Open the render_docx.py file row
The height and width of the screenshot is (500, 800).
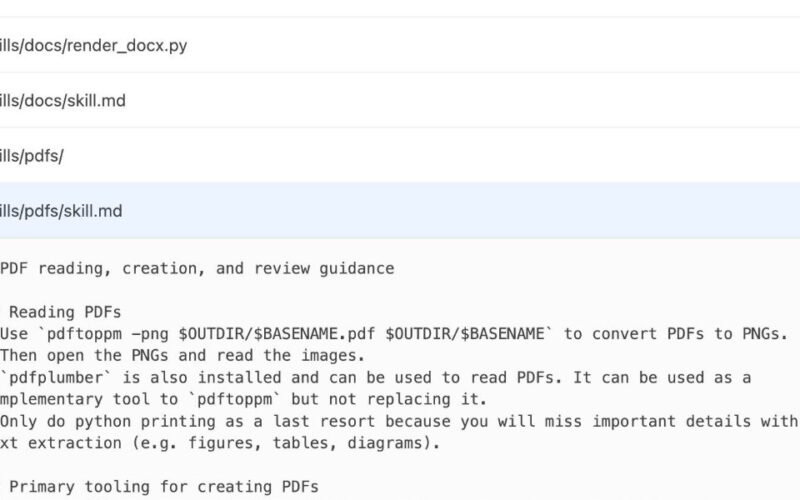coord(93,45)
